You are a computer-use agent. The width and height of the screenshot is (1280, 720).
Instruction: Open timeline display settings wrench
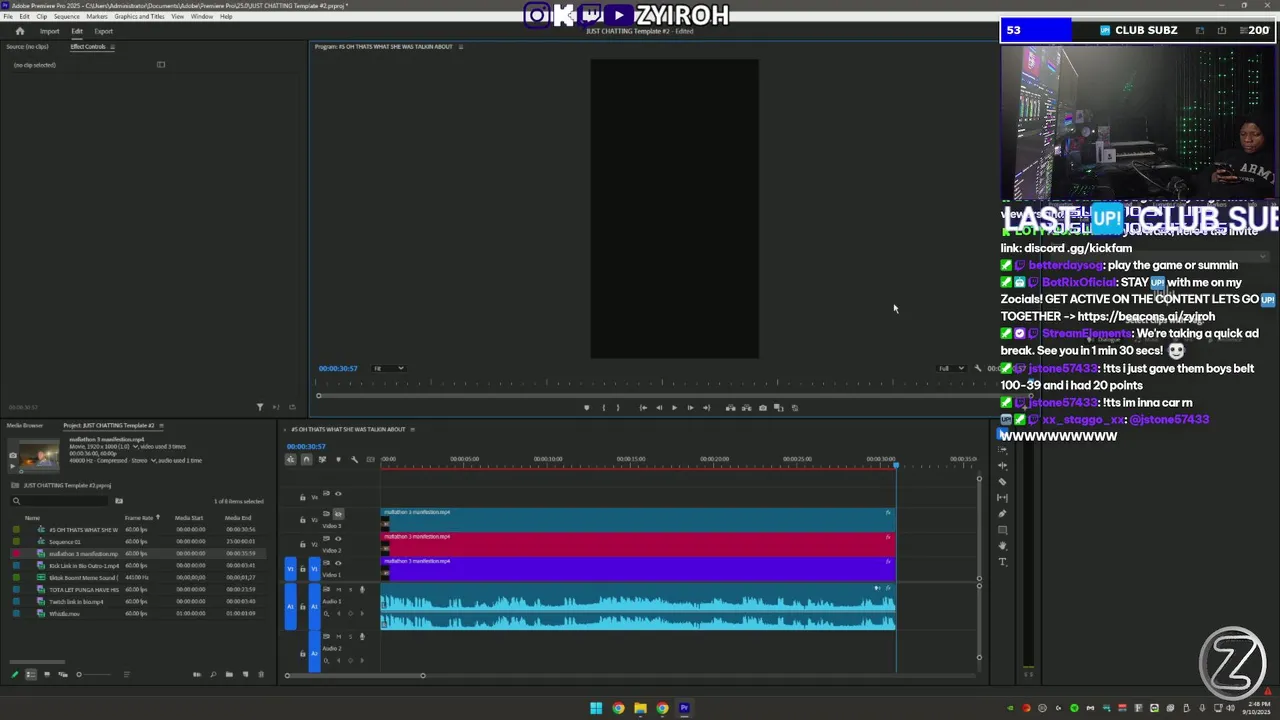pyautogui.click(x=354, y=459)
